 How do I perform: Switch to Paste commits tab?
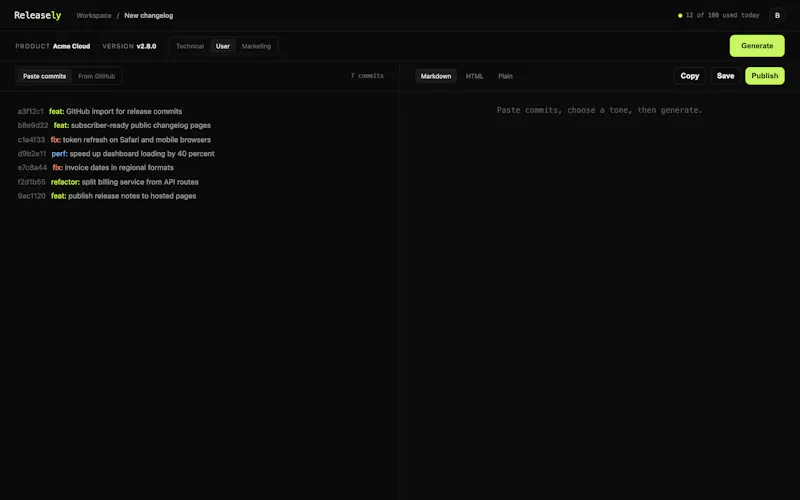44,76
